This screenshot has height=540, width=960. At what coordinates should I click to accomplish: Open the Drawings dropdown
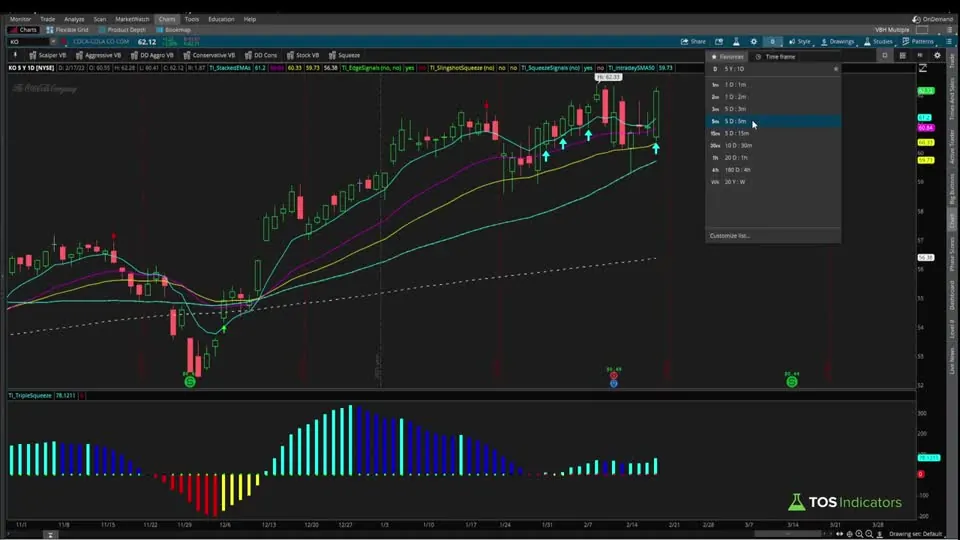coord(838,42)
